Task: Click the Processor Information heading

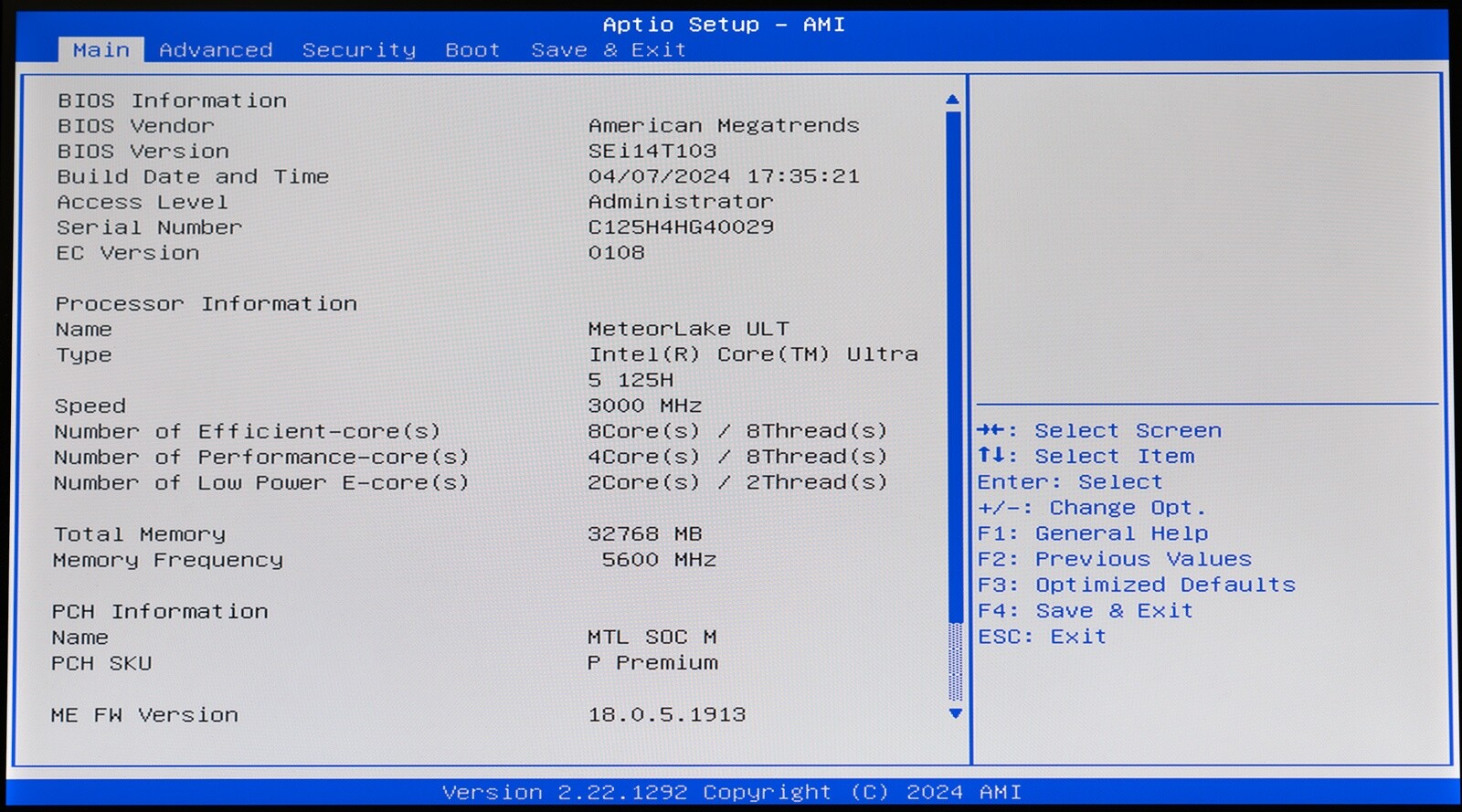Action: (207, 304)
